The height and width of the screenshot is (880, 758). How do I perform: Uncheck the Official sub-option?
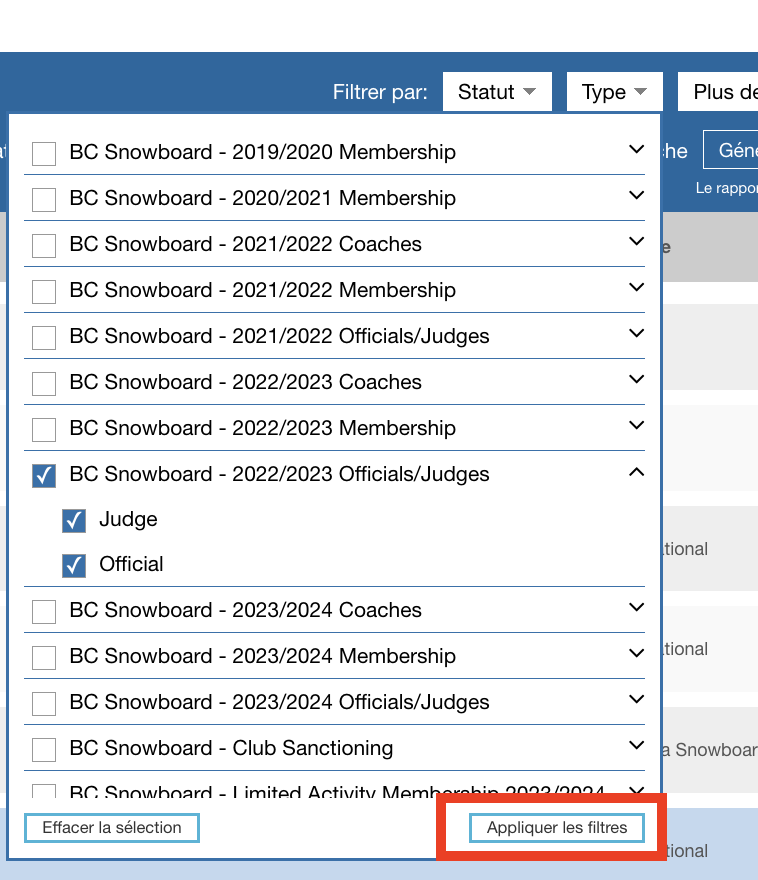(73, 564)
